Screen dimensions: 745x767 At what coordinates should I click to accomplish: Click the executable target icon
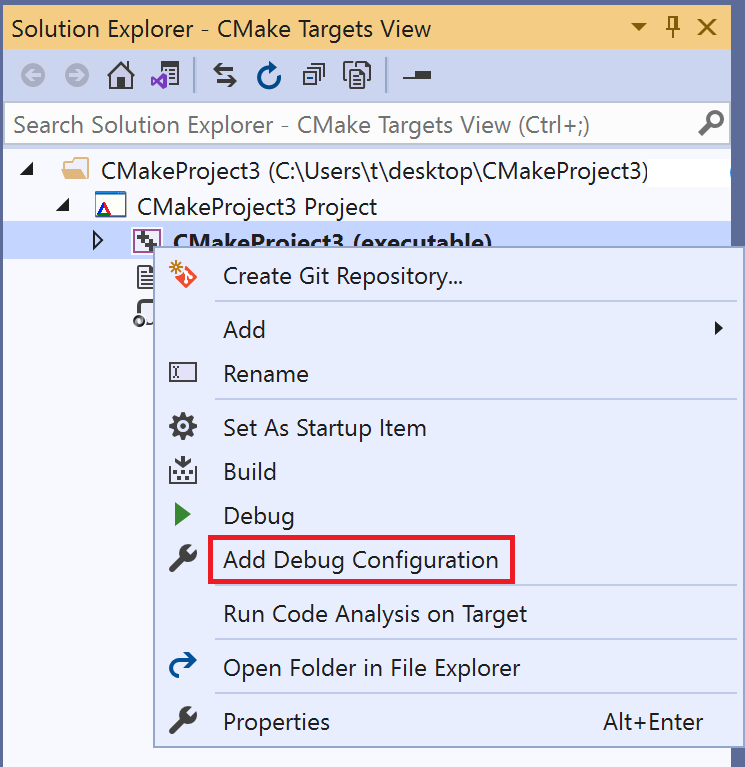(x=146, y=240)
